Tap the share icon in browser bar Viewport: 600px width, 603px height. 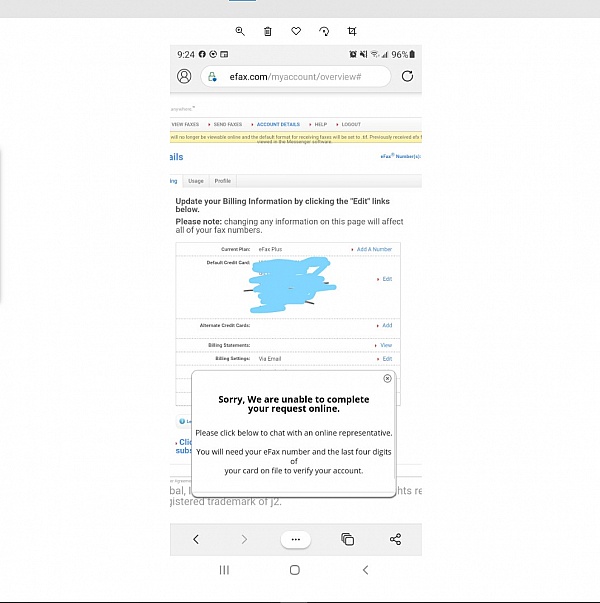[395, 539]
